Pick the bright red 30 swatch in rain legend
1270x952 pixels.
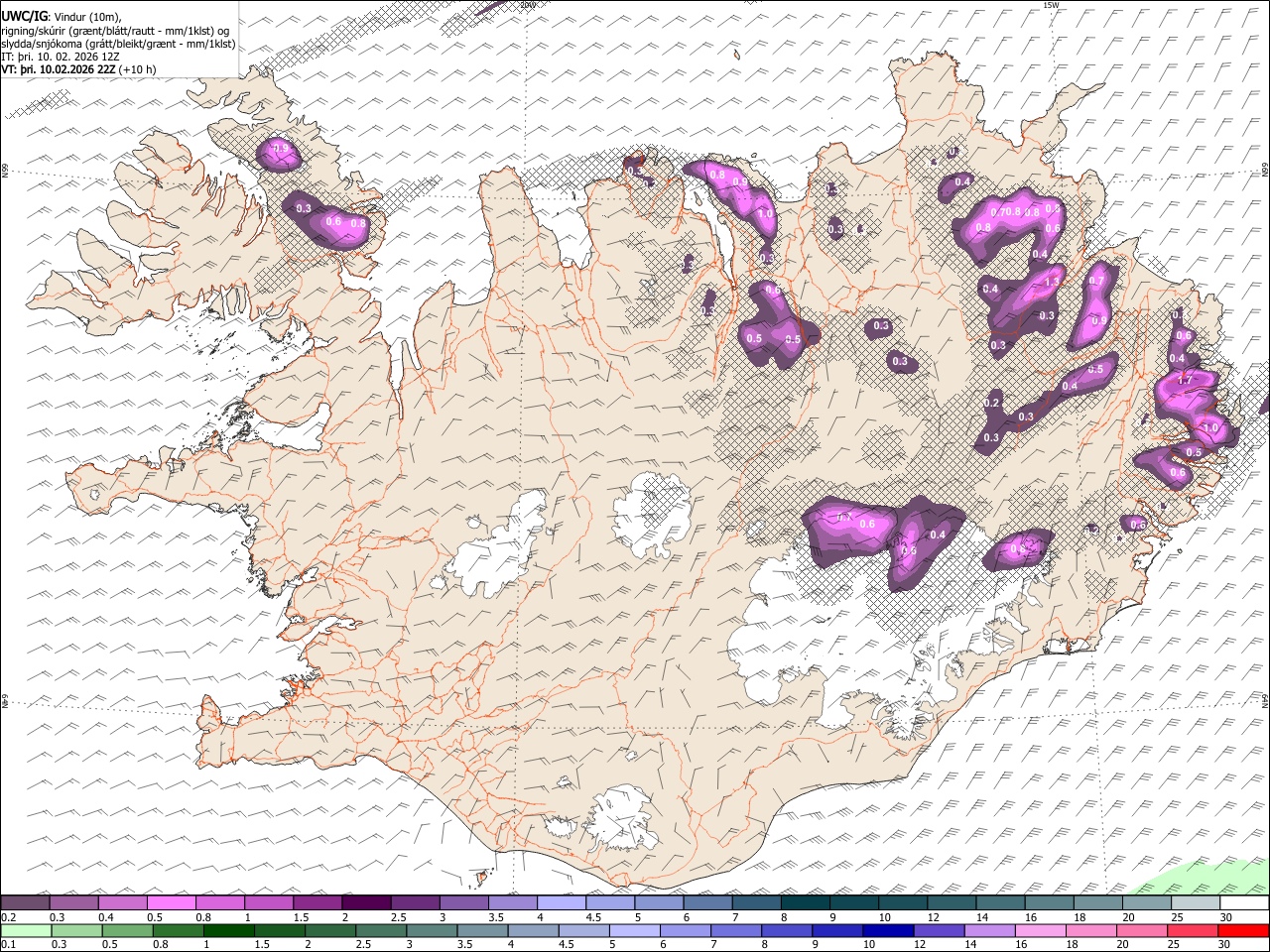pyautogui.click(x=1243, y=930)
